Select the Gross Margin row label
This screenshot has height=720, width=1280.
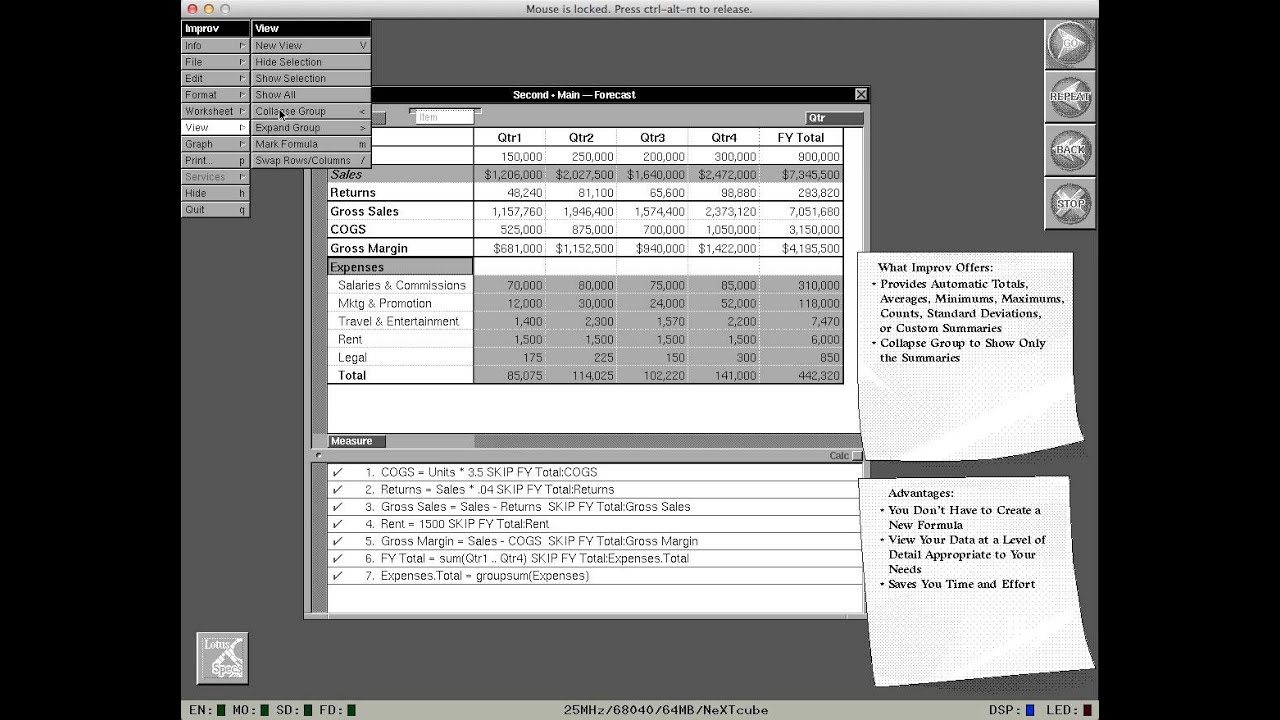[x=400, y=248]
